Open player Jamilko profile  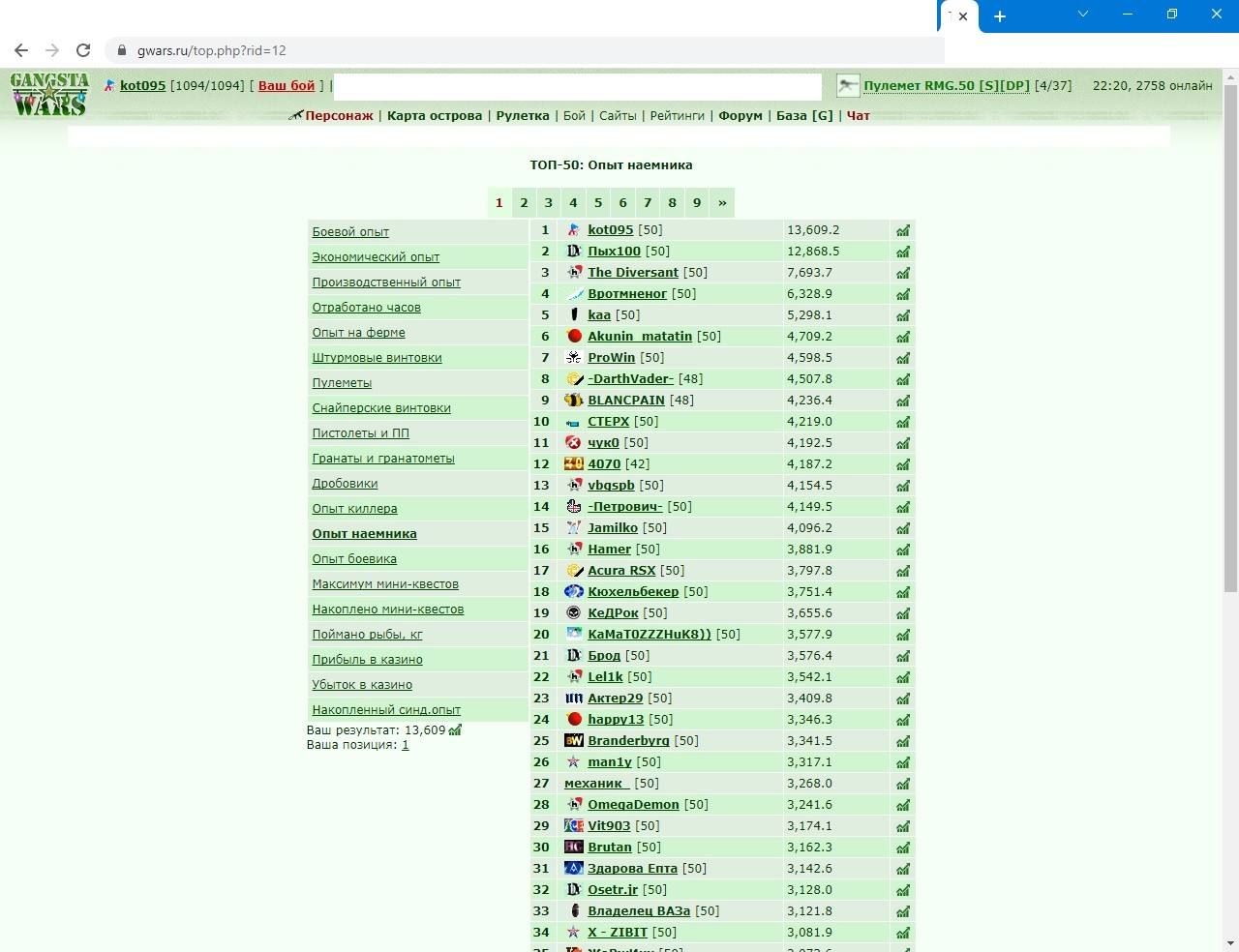pyautogui.click(x=613, y=528)
